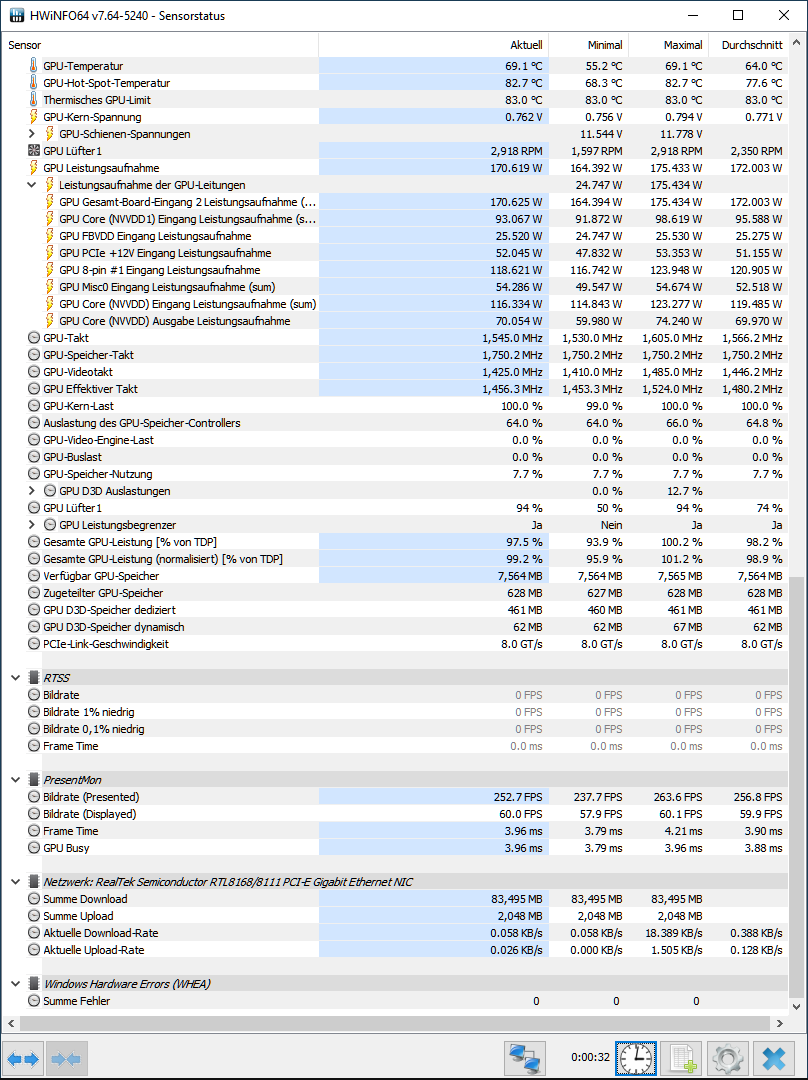Expand GPU-Schienen-Spannungen group
Viewport: 808px width, 1080px height.
pyautogui.click(x=32, y=134)
